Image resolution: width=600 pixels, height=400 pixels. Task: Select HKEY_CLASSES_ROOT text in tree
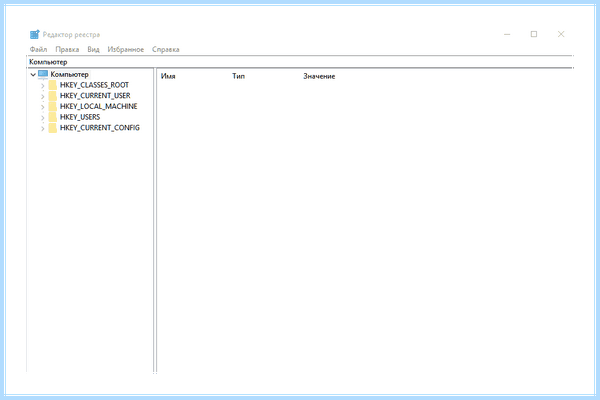[x=94, y=85]
